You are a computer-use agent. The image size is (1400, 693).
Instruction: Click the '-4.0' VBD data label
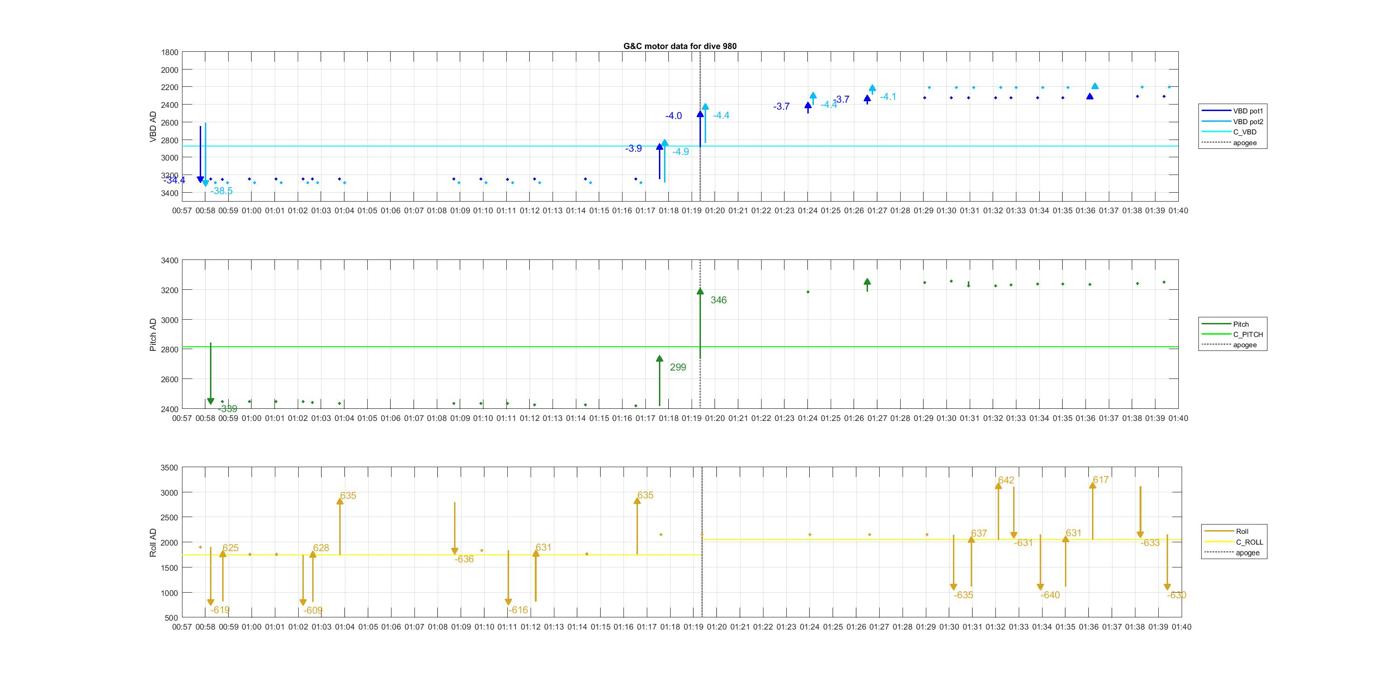click(x=673, y=117)
